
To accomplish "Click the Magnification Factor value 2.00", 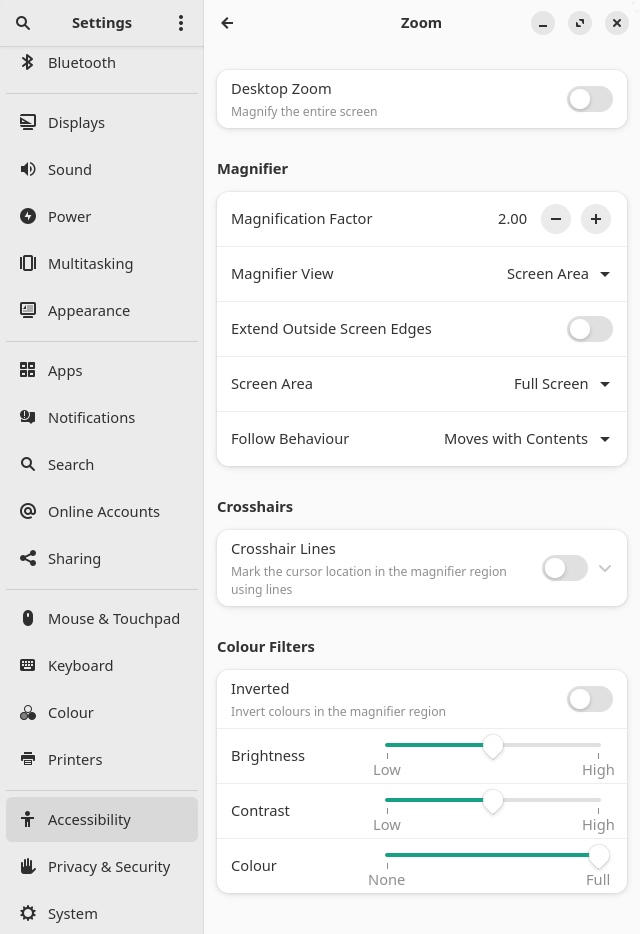I will (512, 219).
